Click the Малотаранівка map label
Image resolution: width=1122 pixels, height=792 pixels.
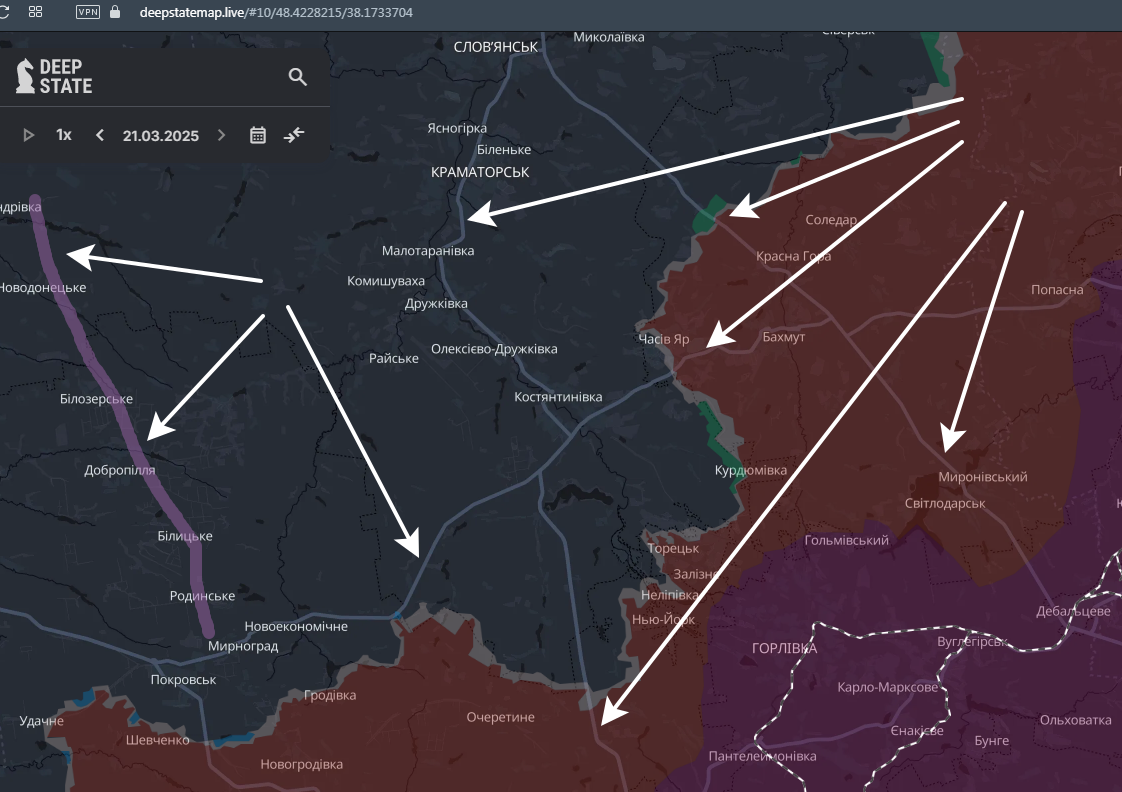pos(428,251)
